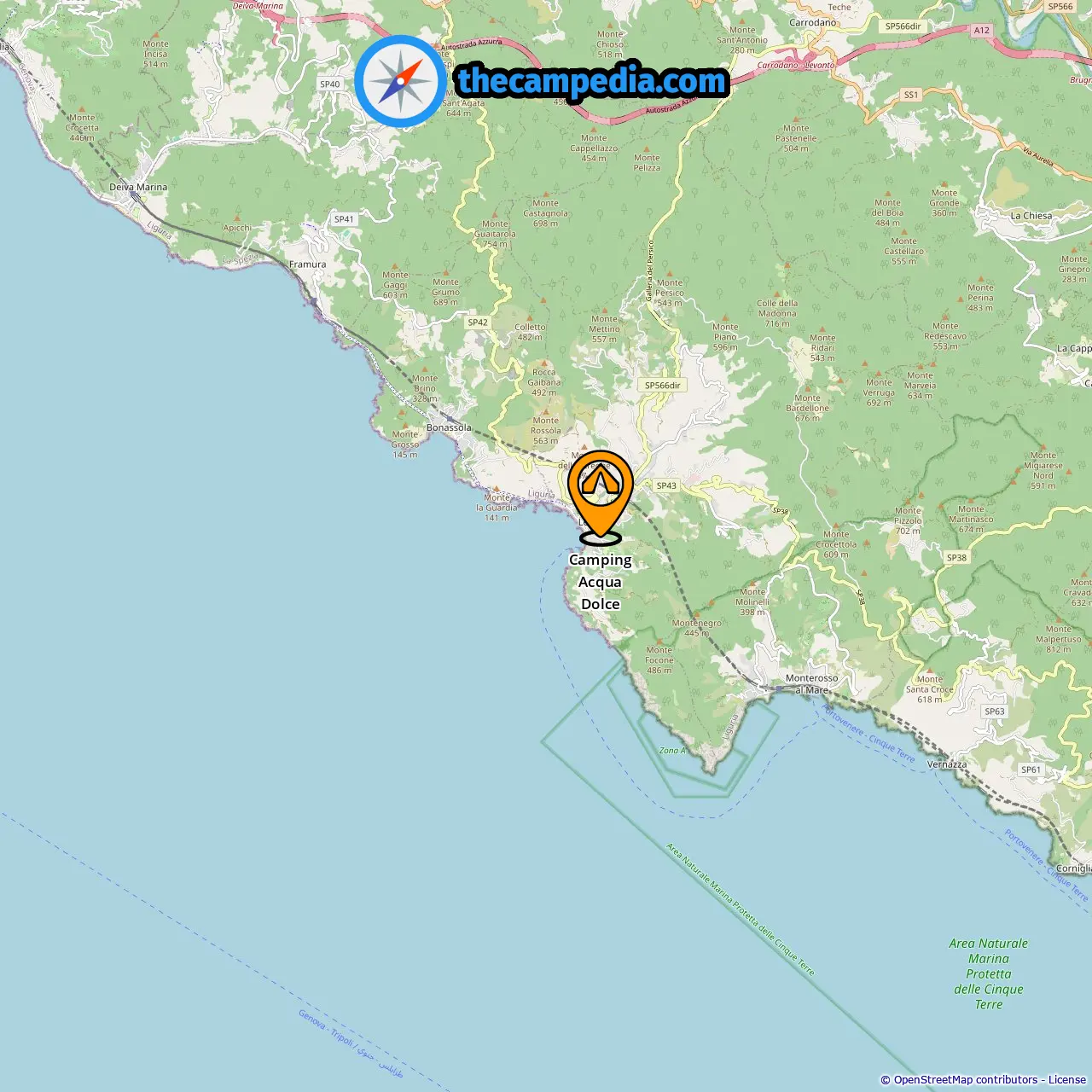
Task: Select the Camping Acqua Dolce label
Action: coord(601,582)
